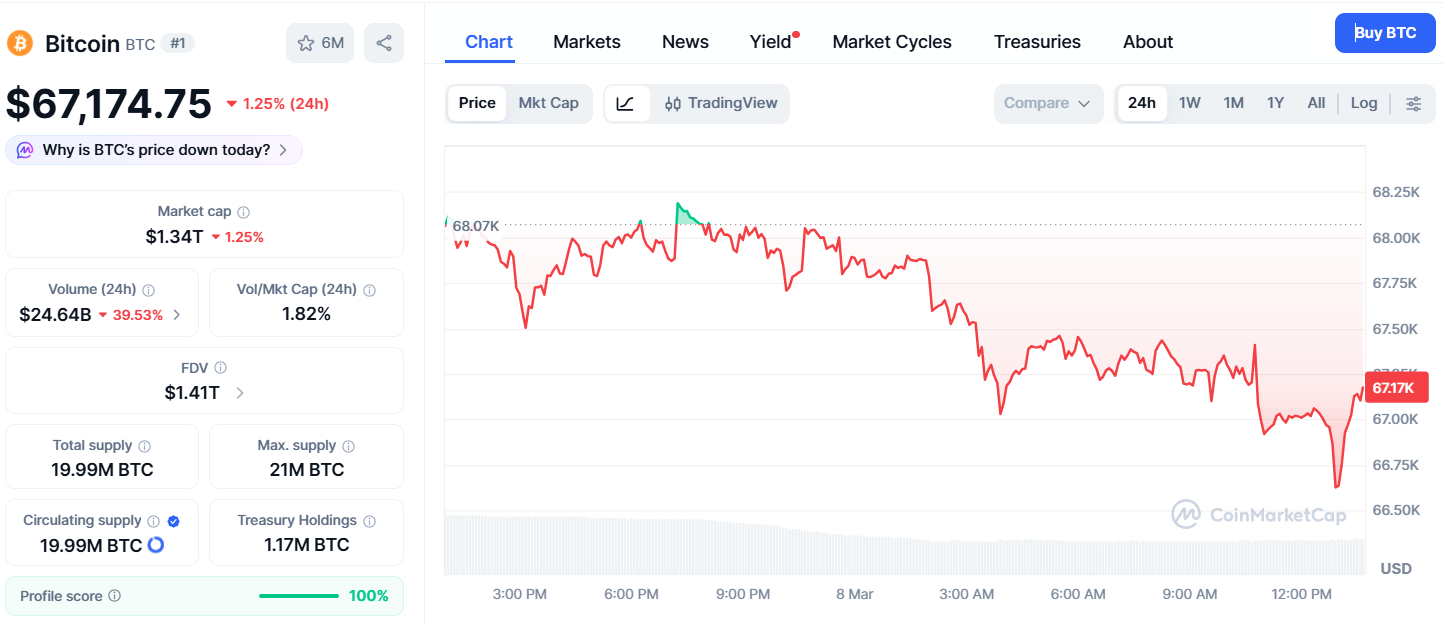The width and height of the screenshot is (1443, 625).
Task: Open chart settings sliders icon
Action: [x=1413, y=103]
